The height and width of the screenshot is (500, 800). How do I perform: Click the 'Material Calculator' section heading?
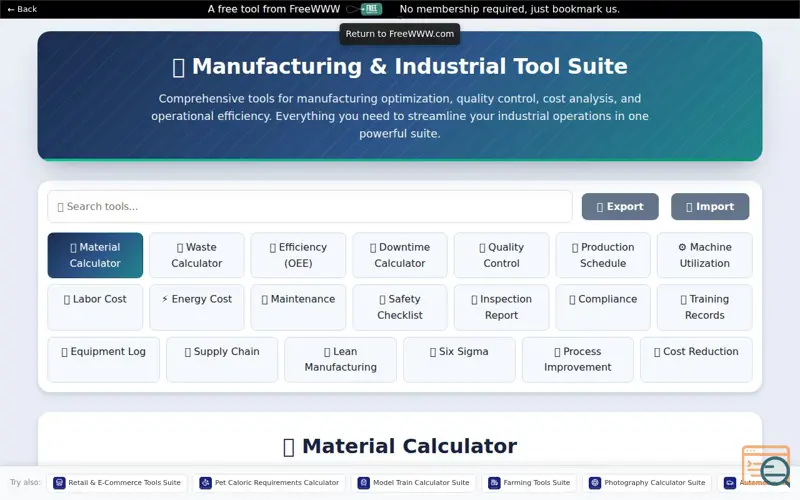[400, 446]
